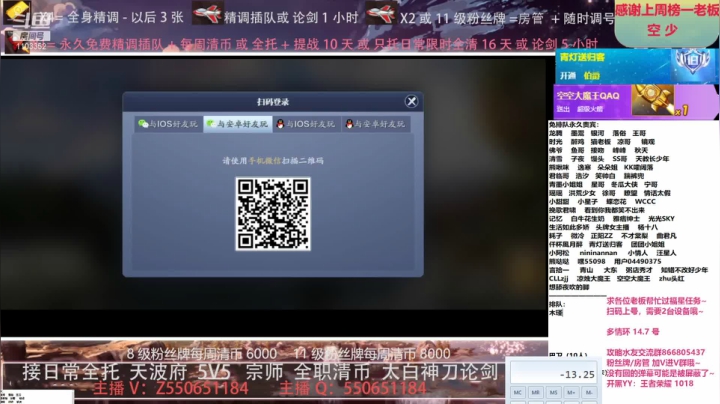Click the 多情环 14.7 号 text
The image size is (720, 404).
(632, 331)
